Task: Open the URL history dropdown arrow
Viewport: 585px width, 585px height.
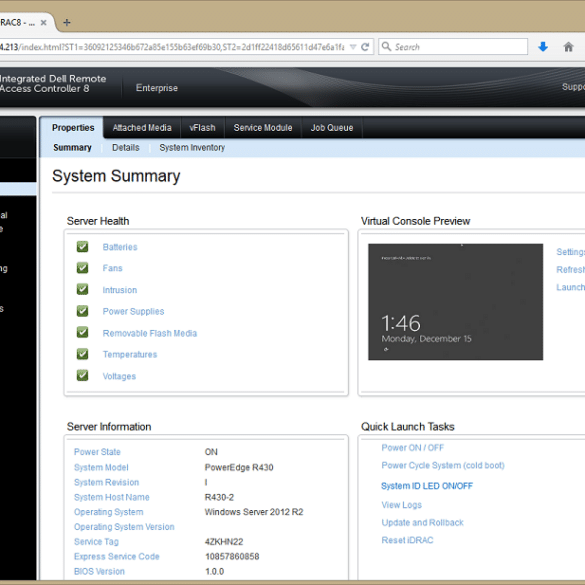Action: coord(353,47)
